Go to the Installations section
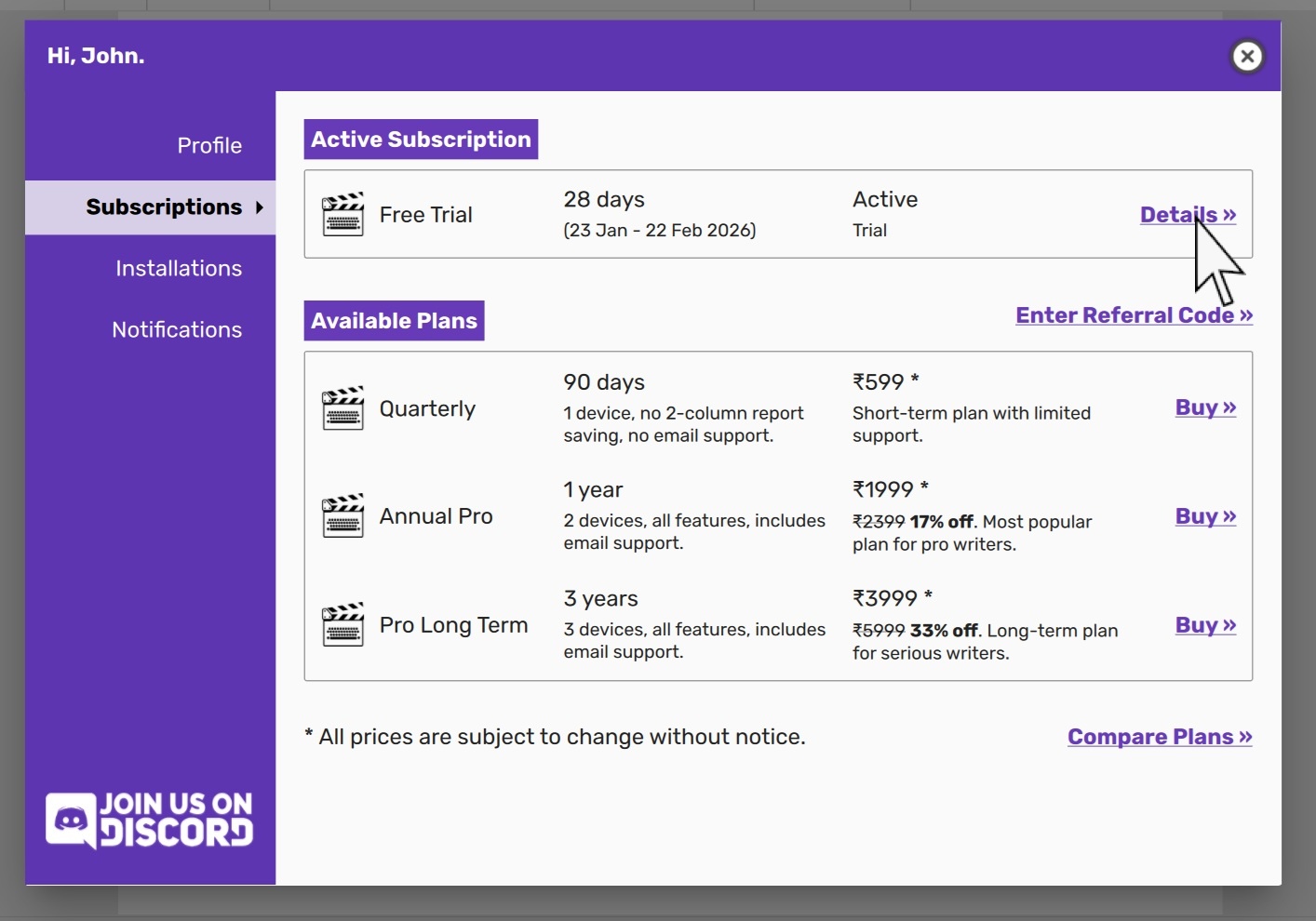This screenshot has width=1316, height=921. pyautogui.click(x=179, y=269)
